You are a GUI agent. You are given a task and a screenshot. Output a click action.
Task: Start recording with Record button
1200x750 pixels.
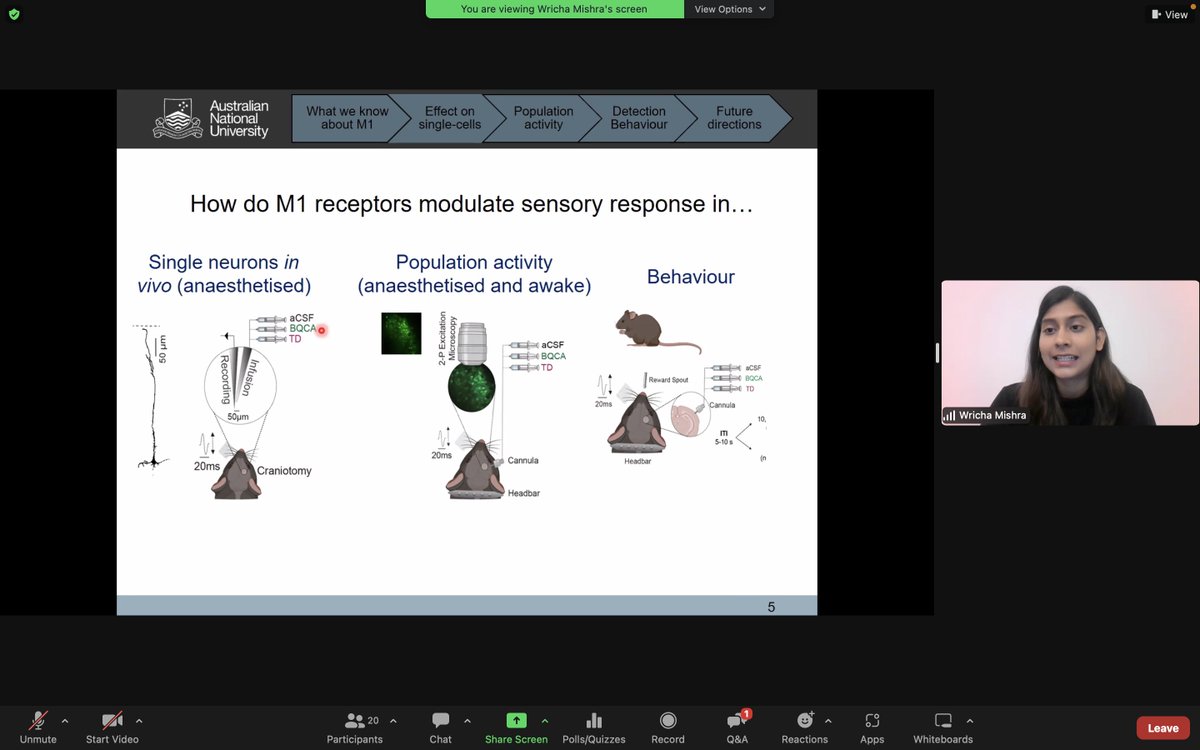(x=668, y=727)
